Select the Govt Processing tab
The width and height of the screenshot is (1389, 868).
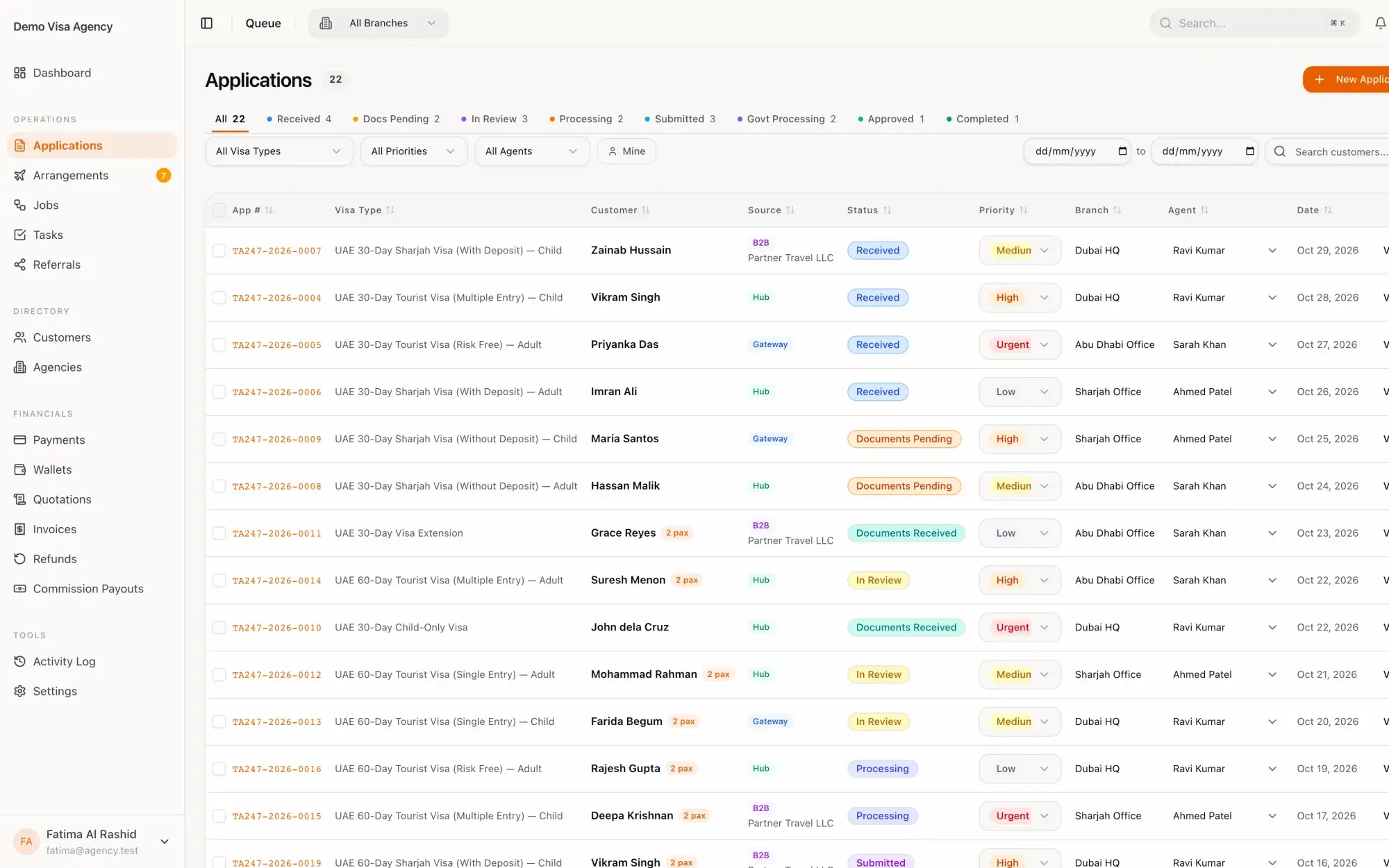click(x=786, y=119)
